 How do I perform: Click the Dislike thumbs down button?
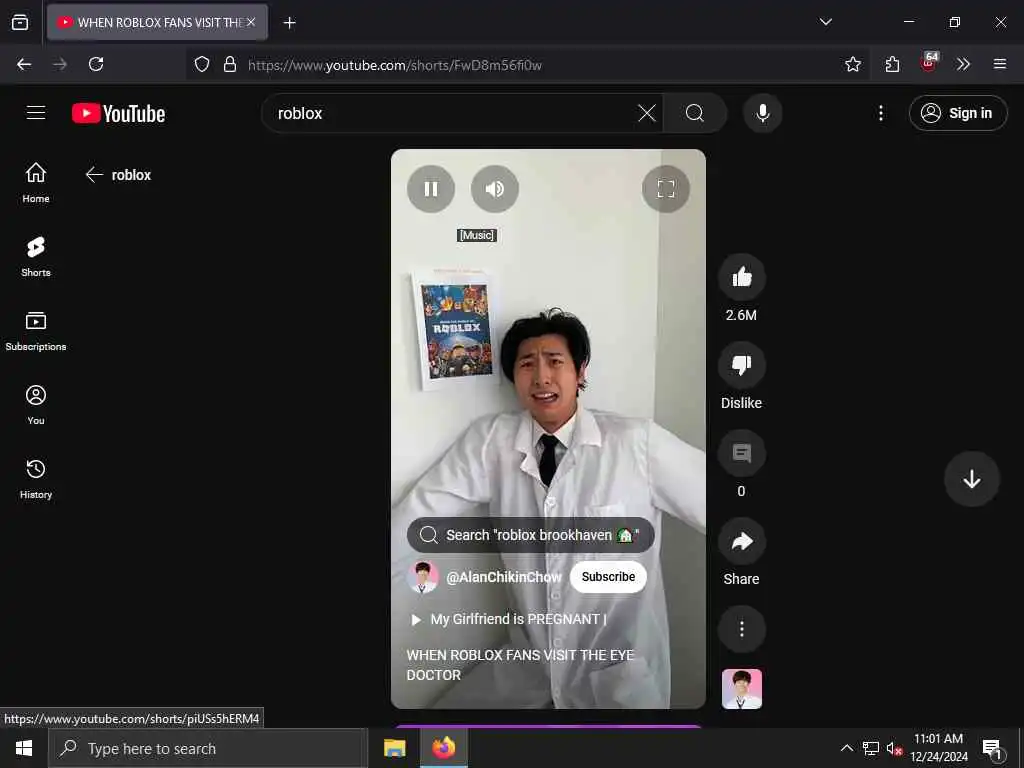pos(741,365)
